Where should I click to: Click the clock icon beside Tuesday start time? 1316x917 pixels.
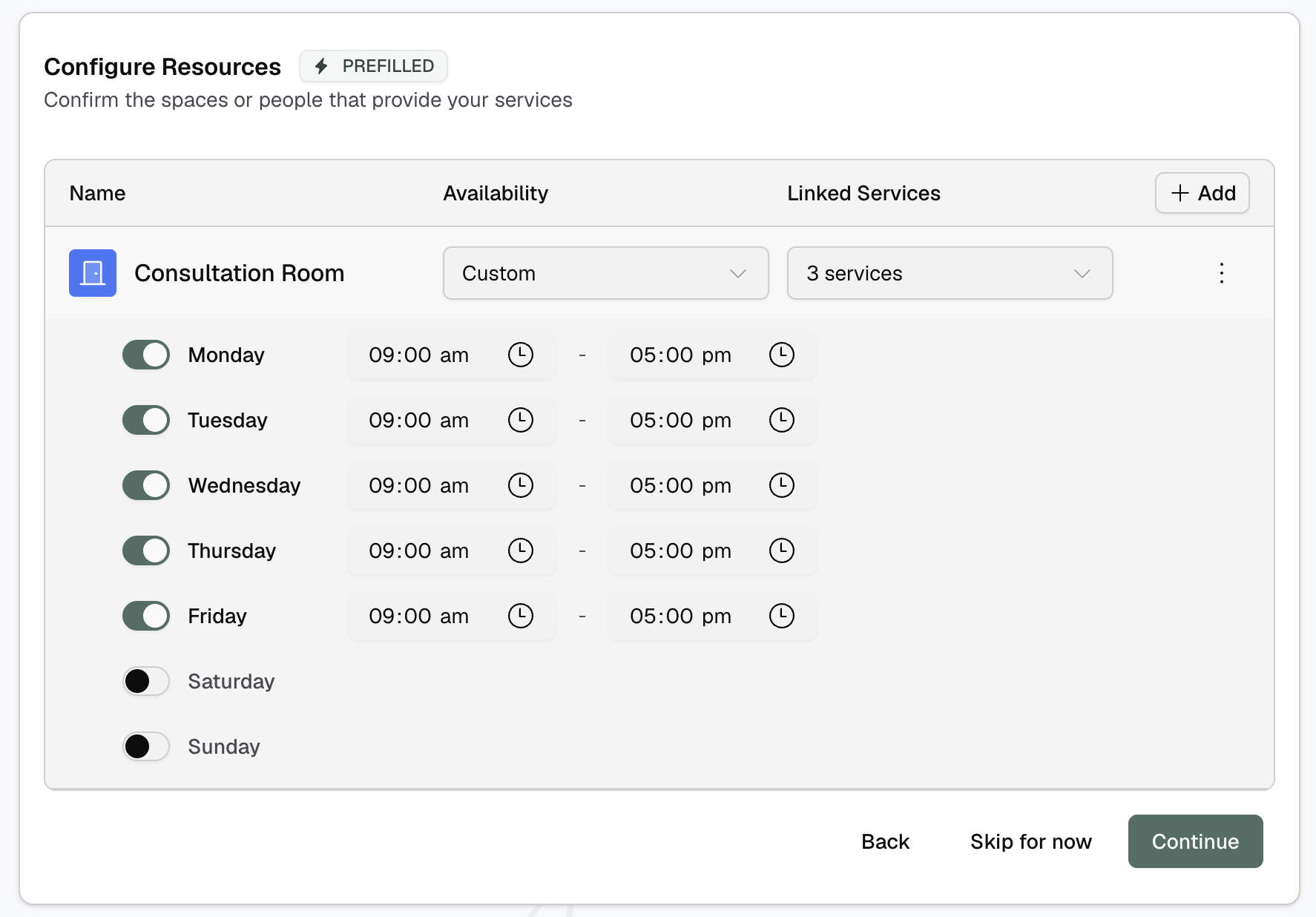click(x=521, y=420)
